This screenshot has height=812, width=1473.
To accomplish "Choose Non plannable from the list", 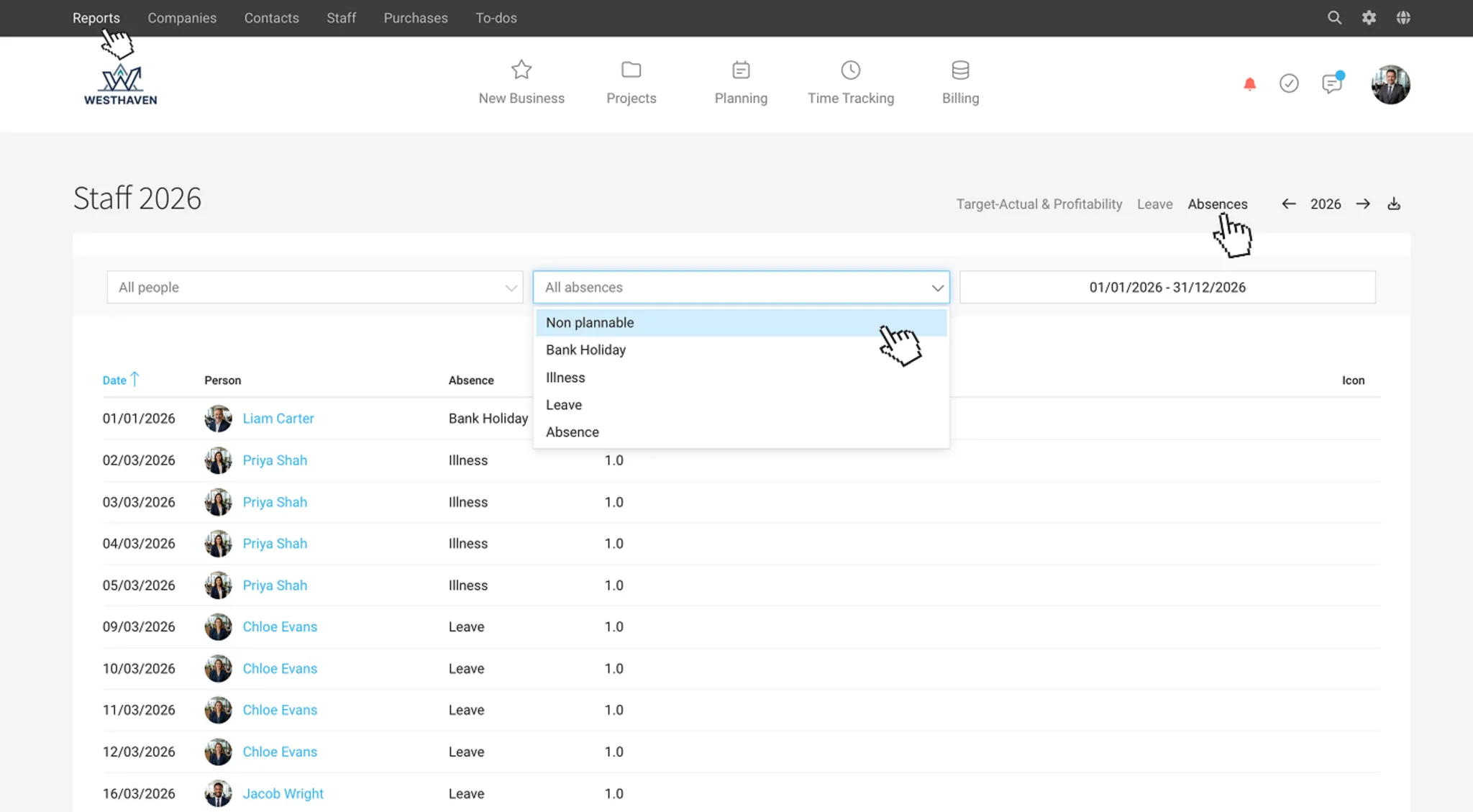I will 741,322.
